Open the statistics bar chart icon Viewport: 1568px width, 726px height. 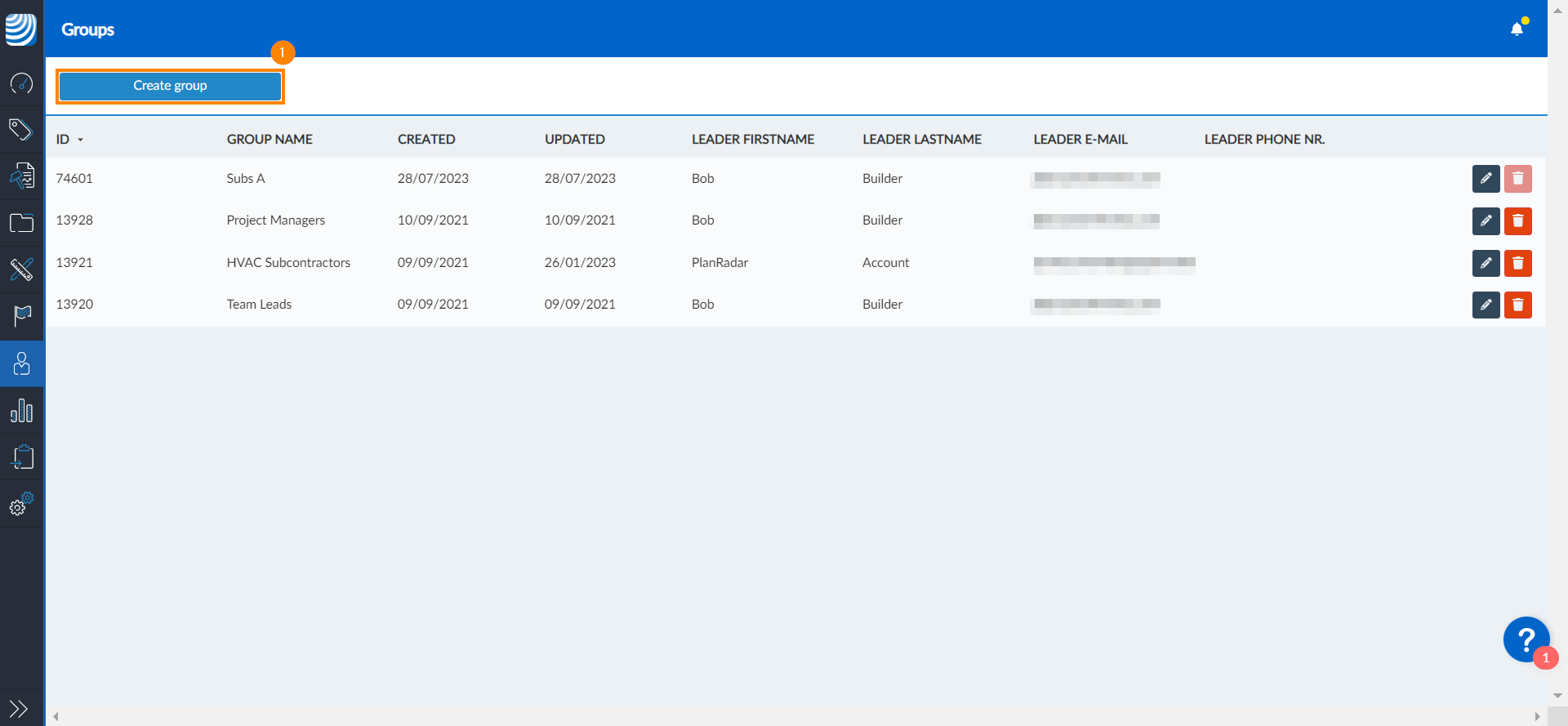point(21,410)
